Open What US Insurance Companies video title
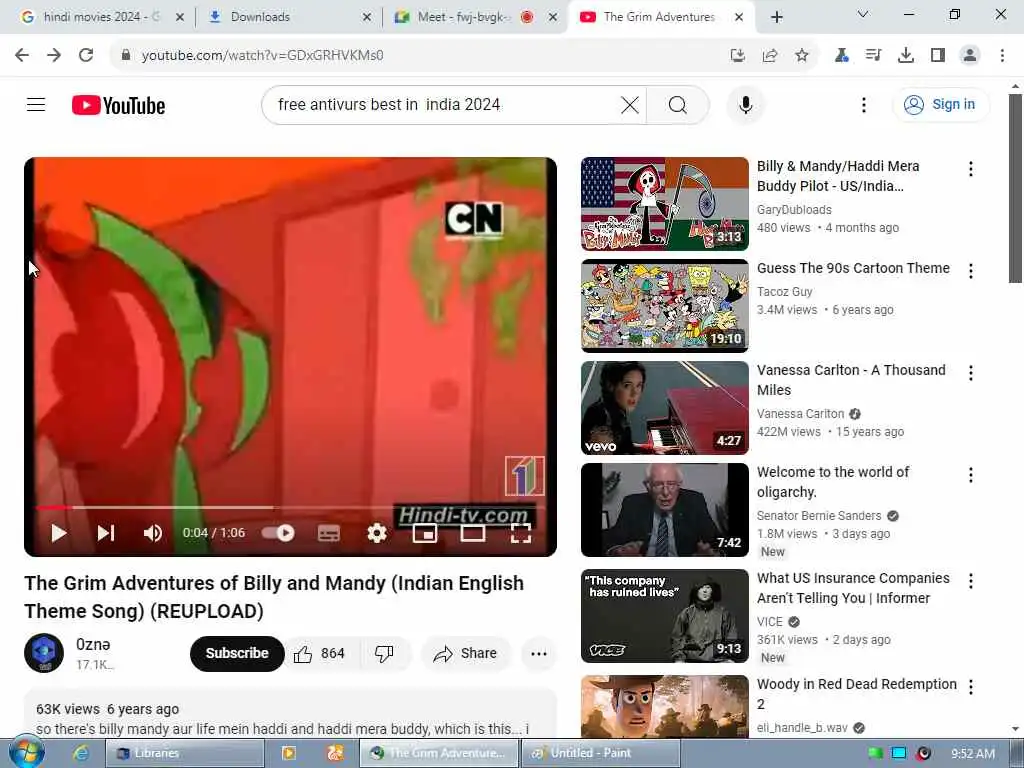The width and height of the screenshot is (1024, 768). (x=853, y=588)
